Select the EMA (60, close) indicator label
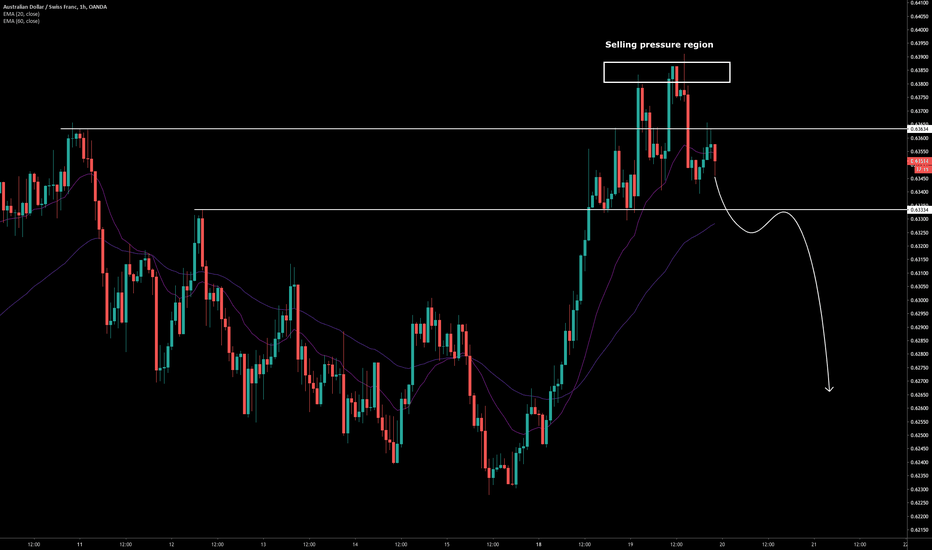Screen dimensions: 932x550 click(21, 21)
